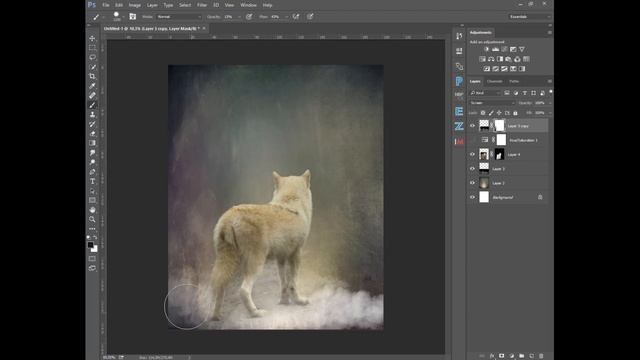
Task: Toggle pressure for opacity icon
Action: (249, 17)
